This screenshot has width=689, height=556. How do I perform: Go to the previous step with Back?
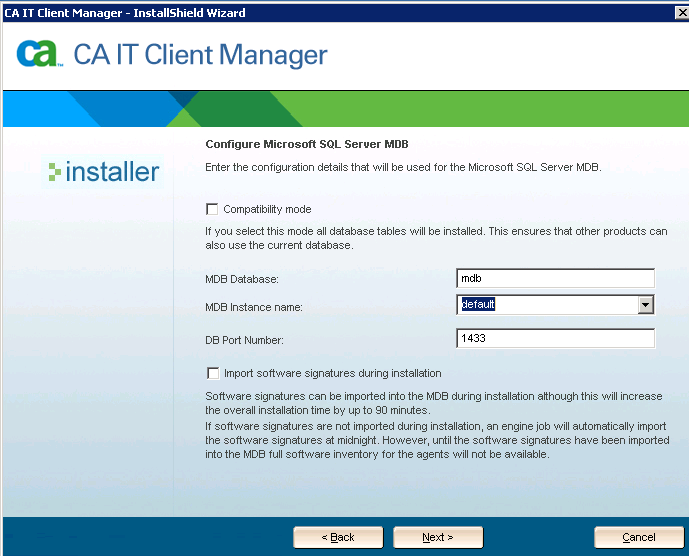point(338,537)
